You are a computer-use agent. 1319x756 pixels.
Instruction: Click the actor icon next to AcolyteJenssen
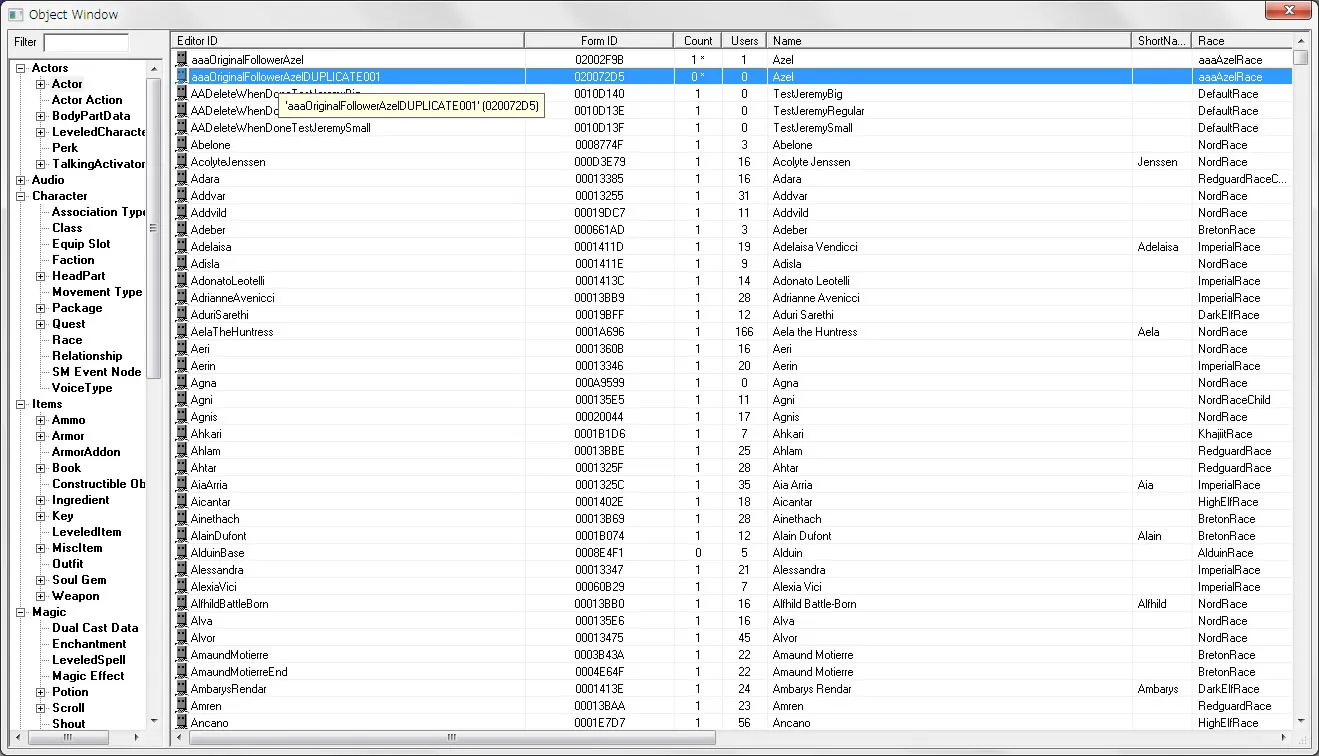coord(182,162)
